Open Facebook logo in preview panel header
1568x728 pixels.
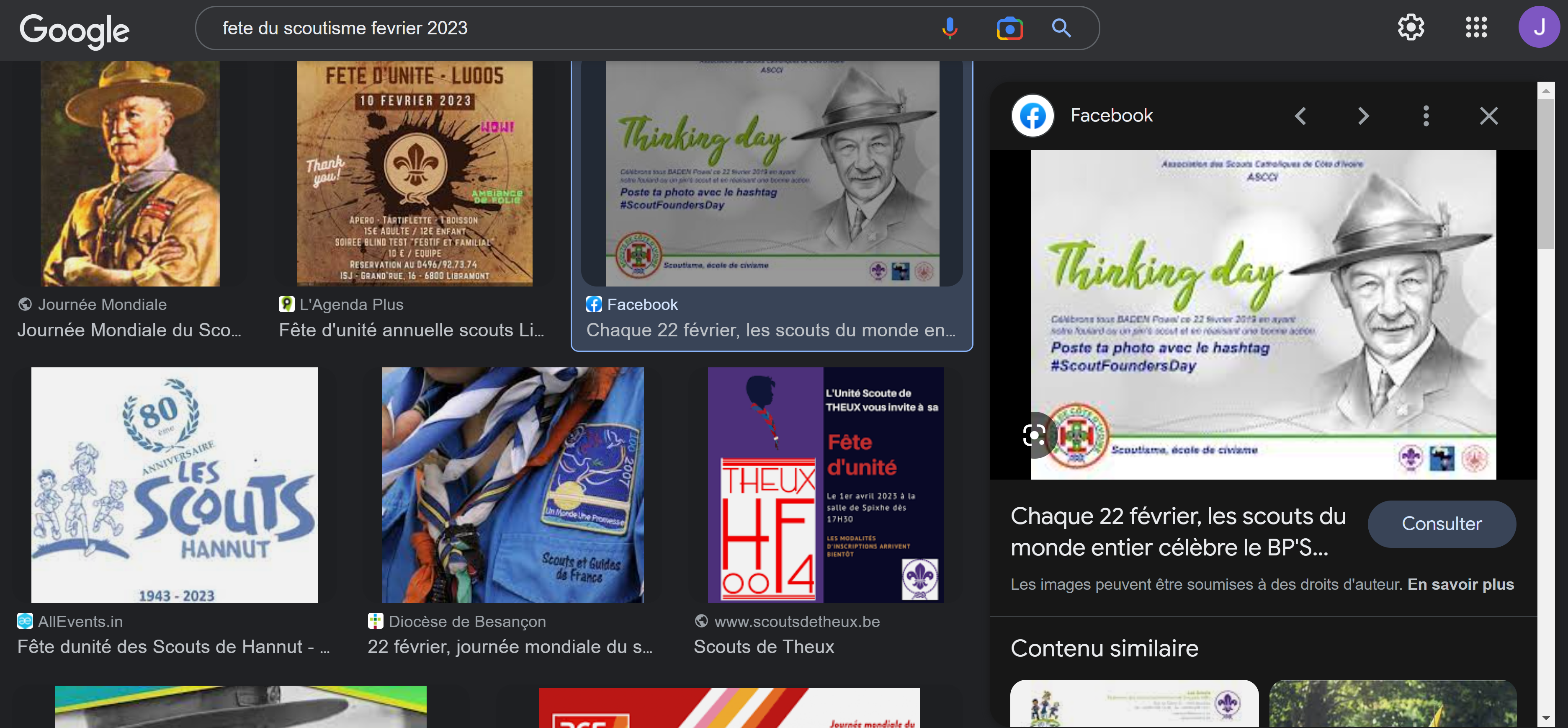point(1033,115)
